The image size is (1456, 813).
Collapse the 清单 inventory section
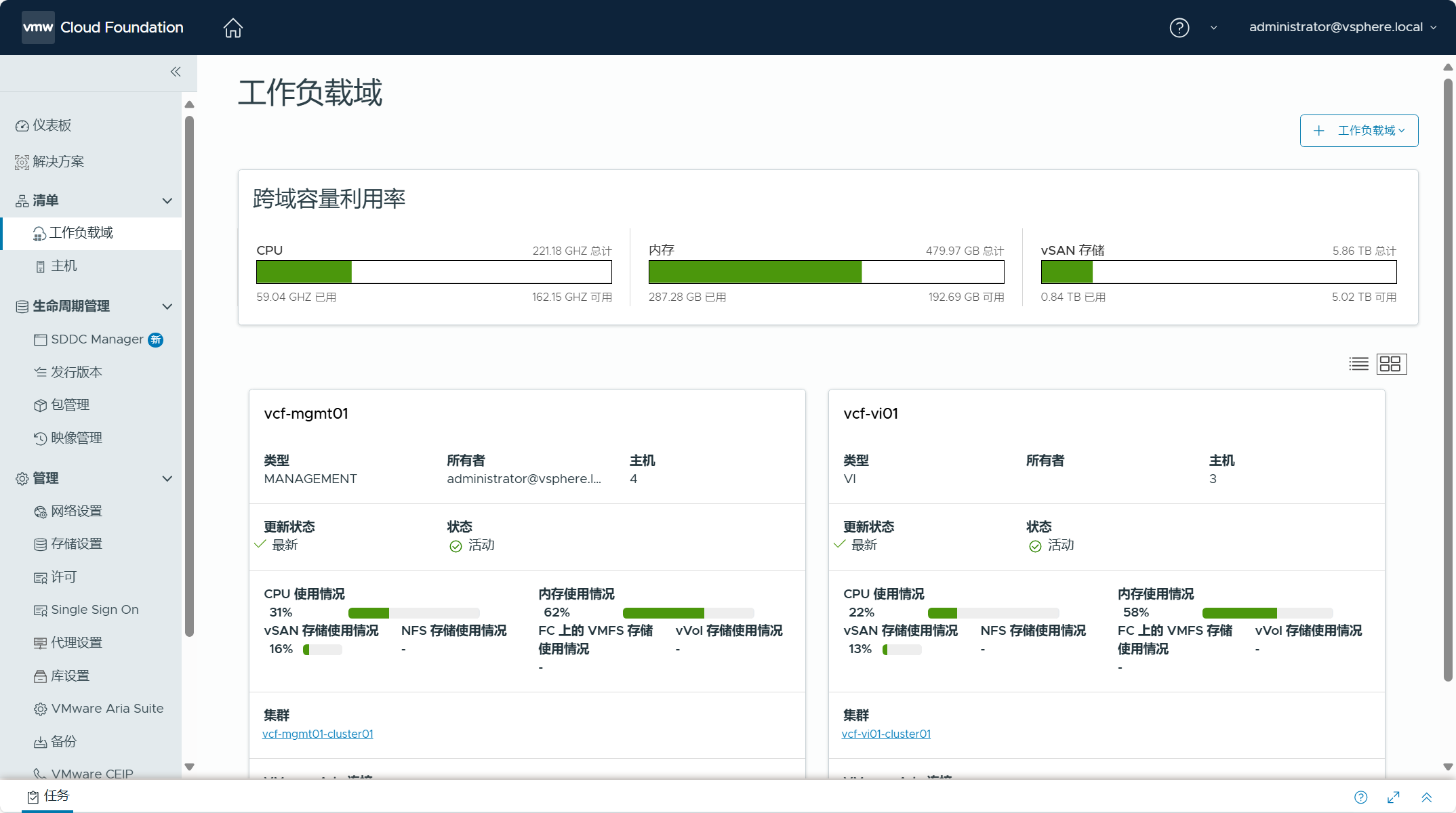pos(167,201)
